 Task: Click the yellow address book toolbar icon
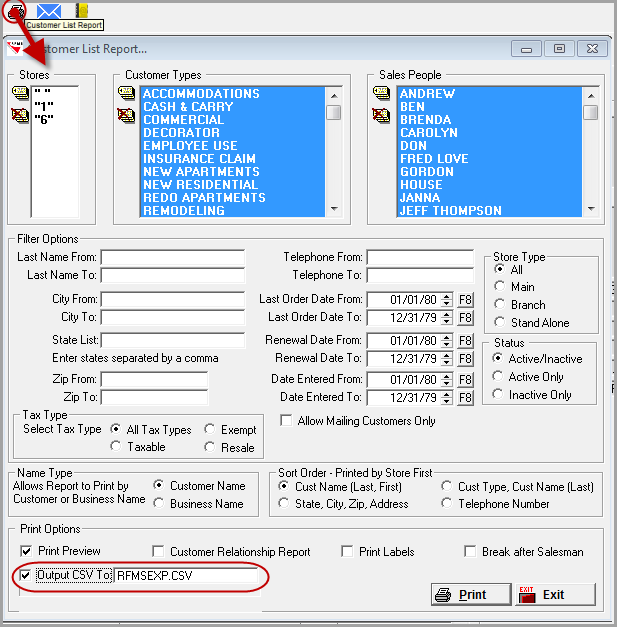point(82,10)
